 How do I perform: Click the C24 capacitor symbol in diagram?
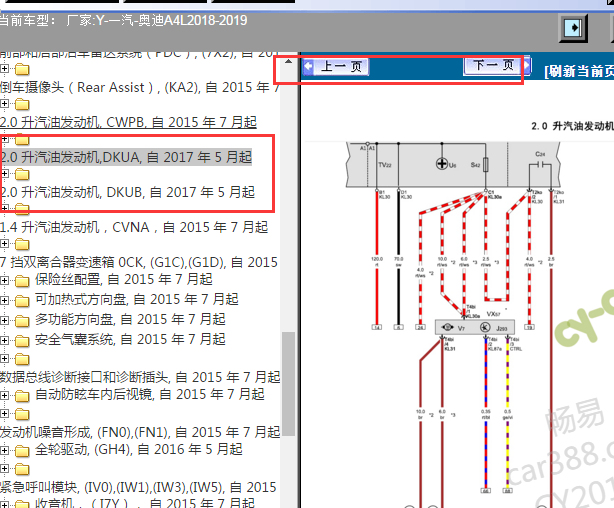click(540, 165)
